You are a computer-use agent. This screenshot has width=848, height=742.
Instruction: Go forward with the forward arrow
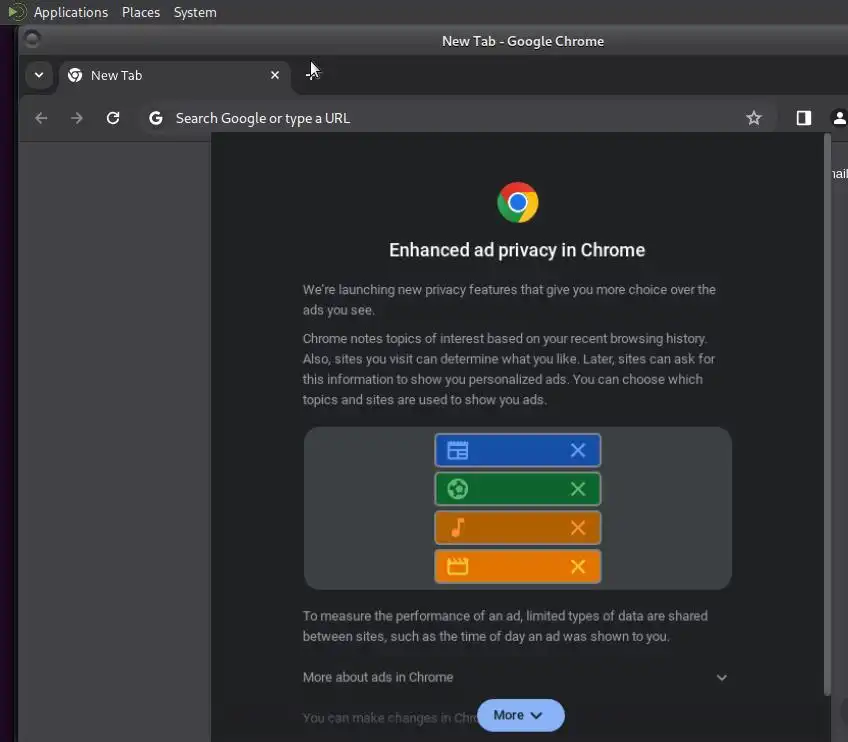click(x=77, y=118)
